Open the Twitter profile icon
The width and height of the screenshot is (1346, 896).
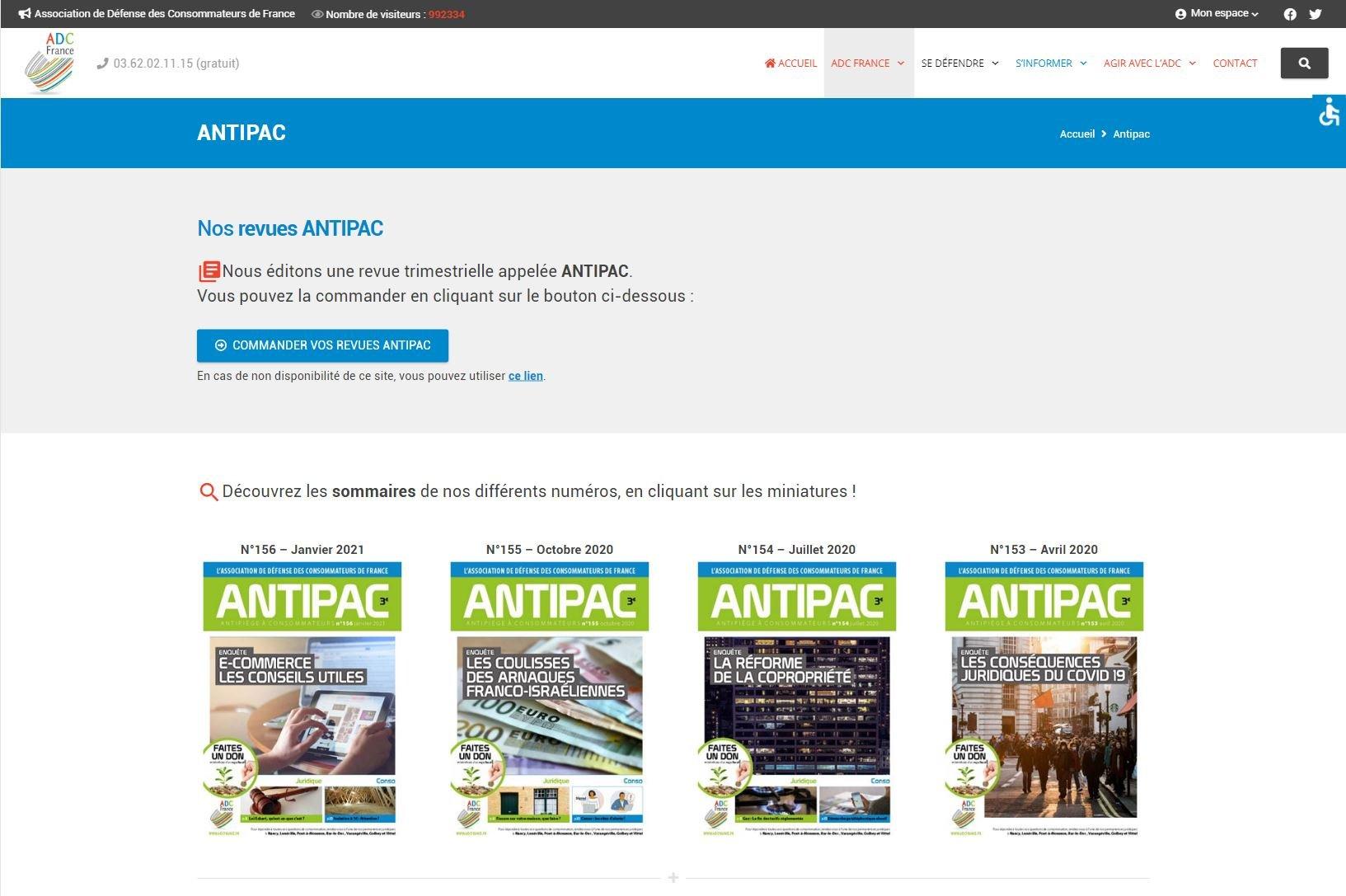[1316, 14]
